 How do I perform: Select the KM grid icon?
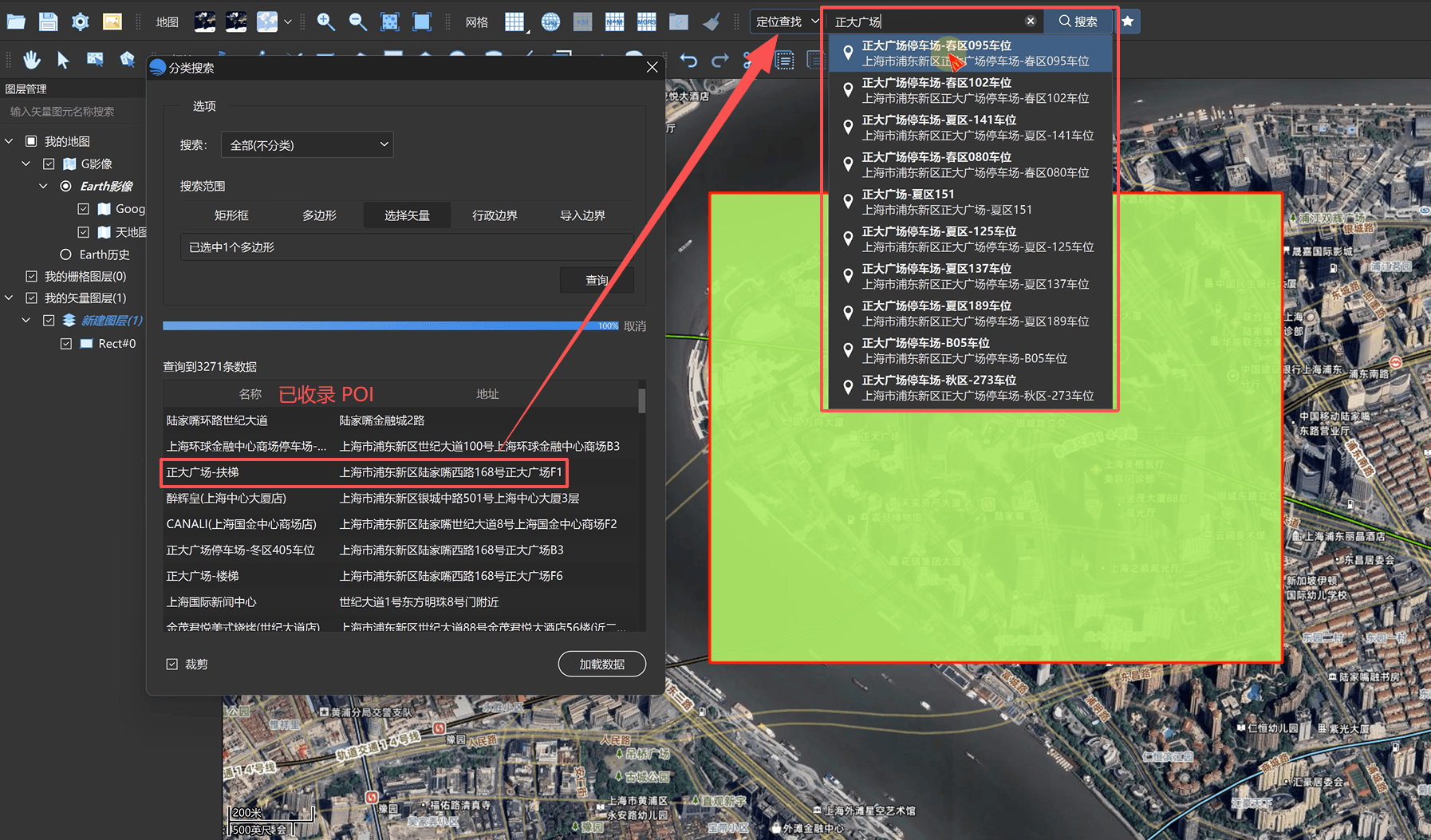(x=582, y=22)
